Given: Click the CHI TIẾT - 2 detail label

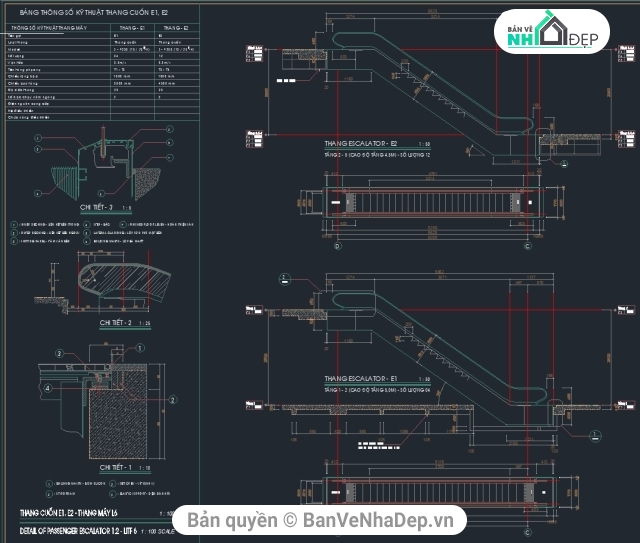Looking at the screenshot, I should [116, 324].
